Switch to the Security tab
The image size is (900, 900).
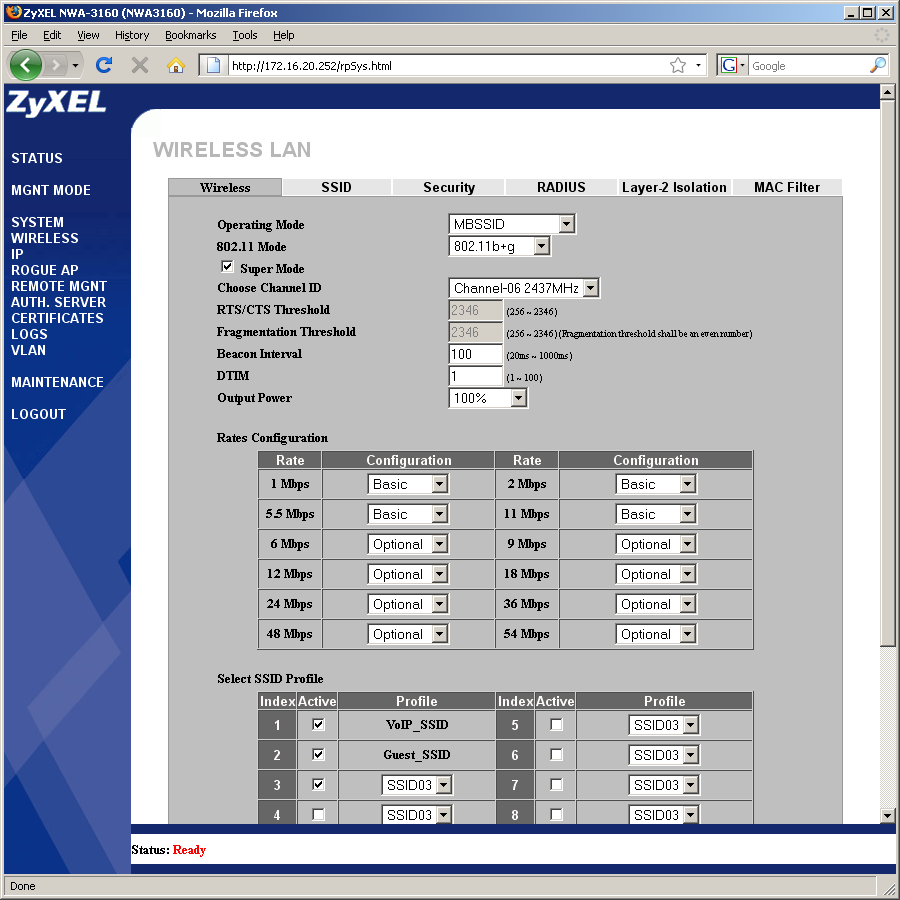tap(449, 187)
